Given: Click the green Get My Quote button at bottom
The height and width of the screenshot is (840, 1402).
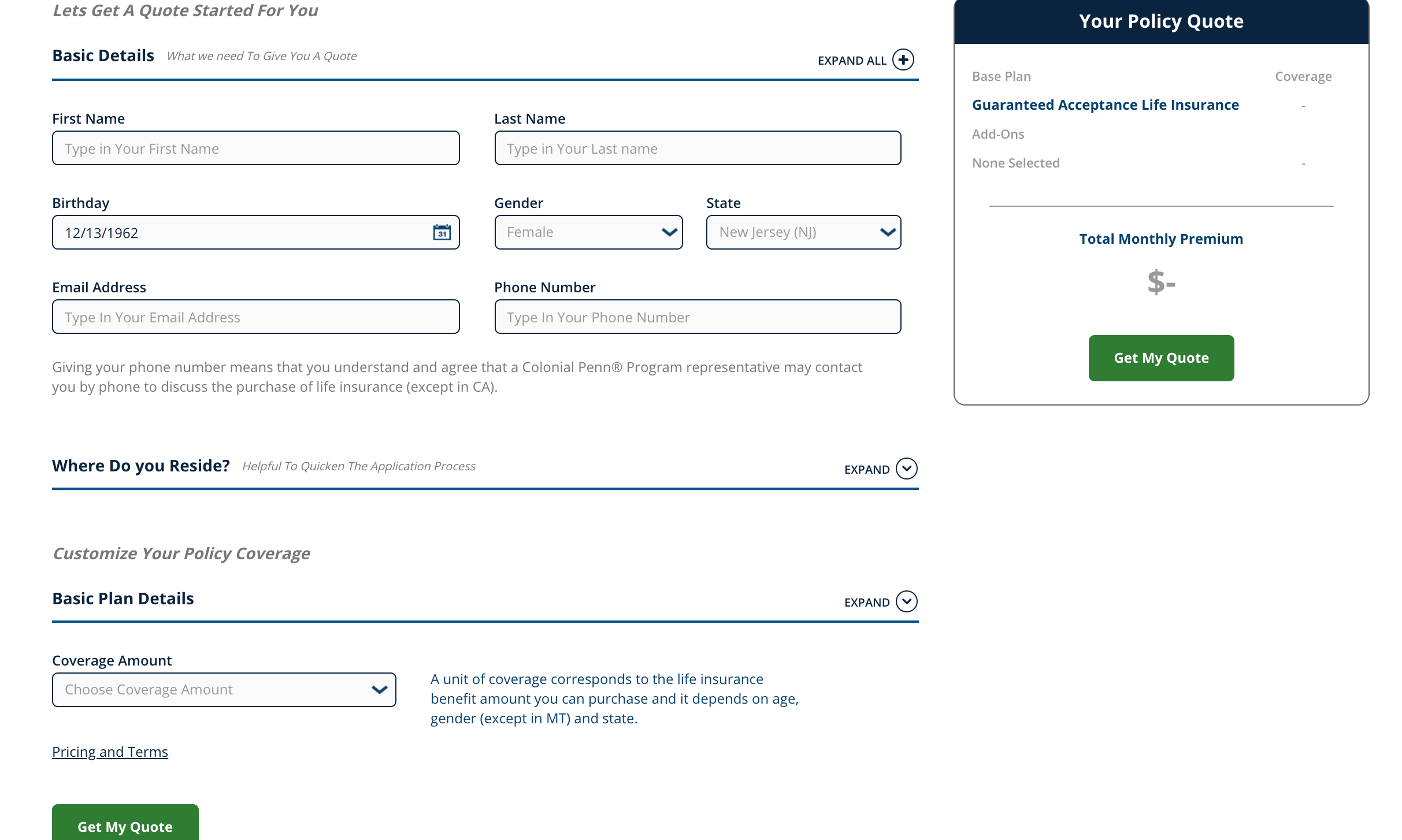Looking at the screenshot, I should (x=125, y=826).
